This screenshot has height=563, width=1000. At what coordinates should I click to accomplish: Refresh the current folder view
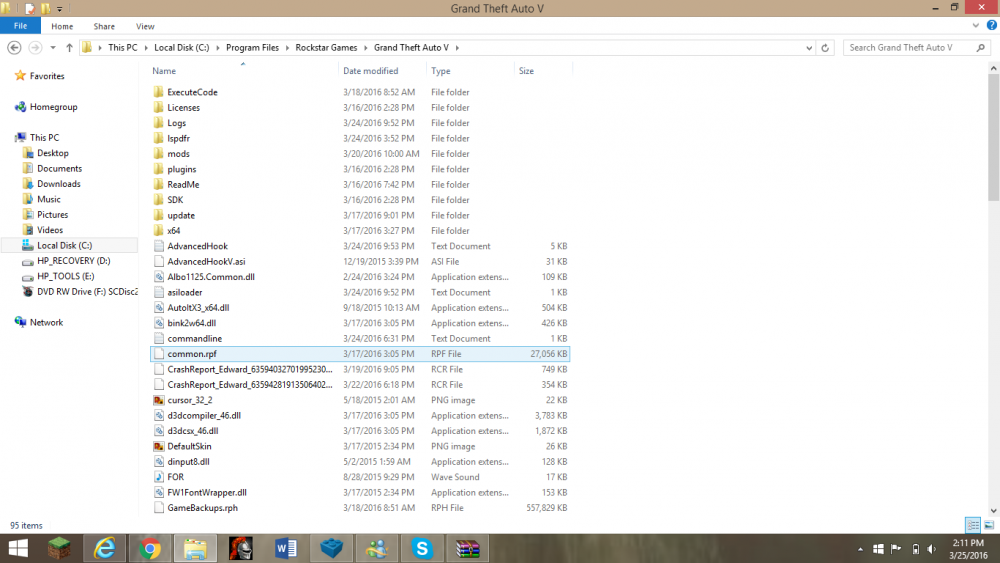(825, 48)
